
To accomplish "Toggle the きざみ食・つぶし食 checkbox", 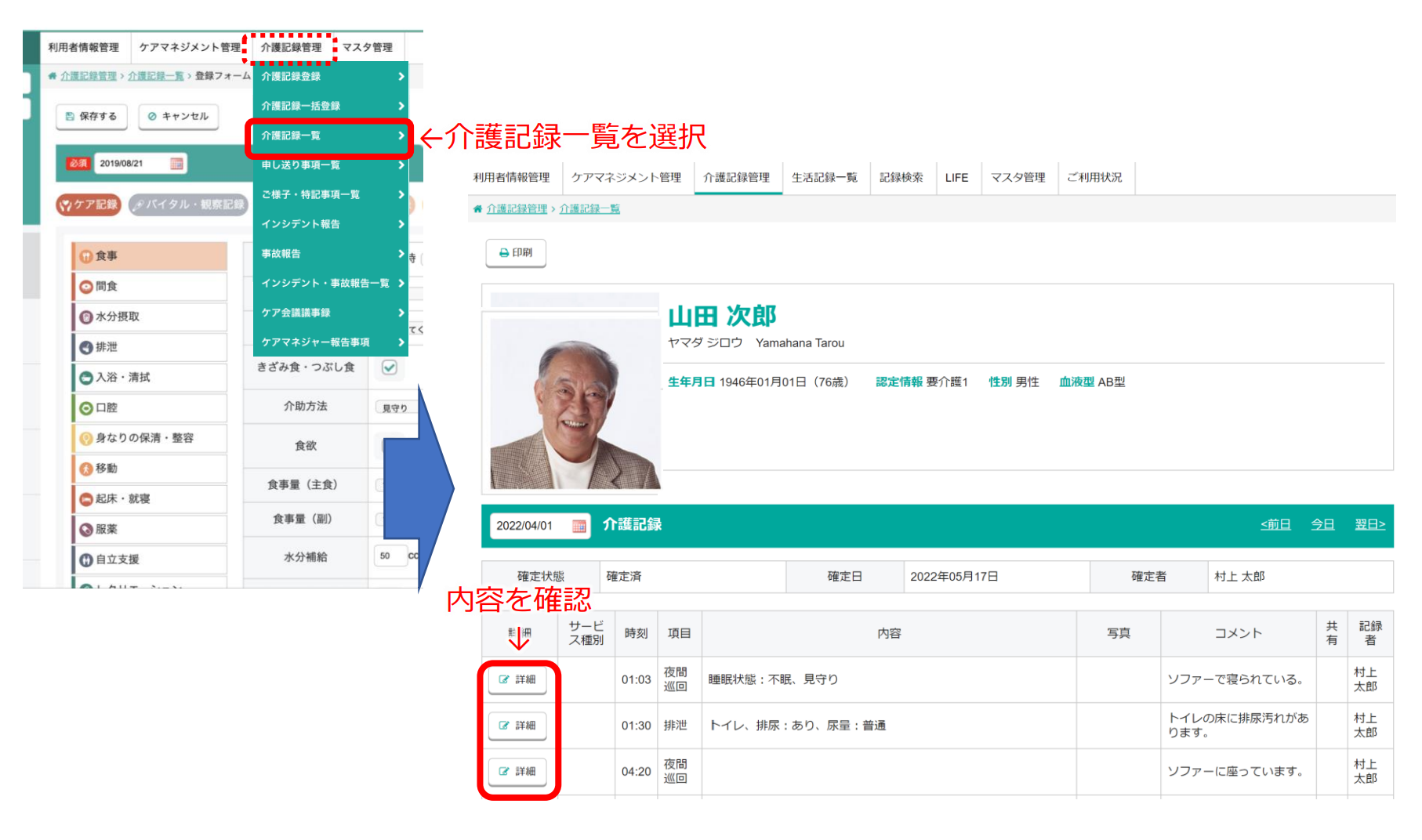I will 389,367.
